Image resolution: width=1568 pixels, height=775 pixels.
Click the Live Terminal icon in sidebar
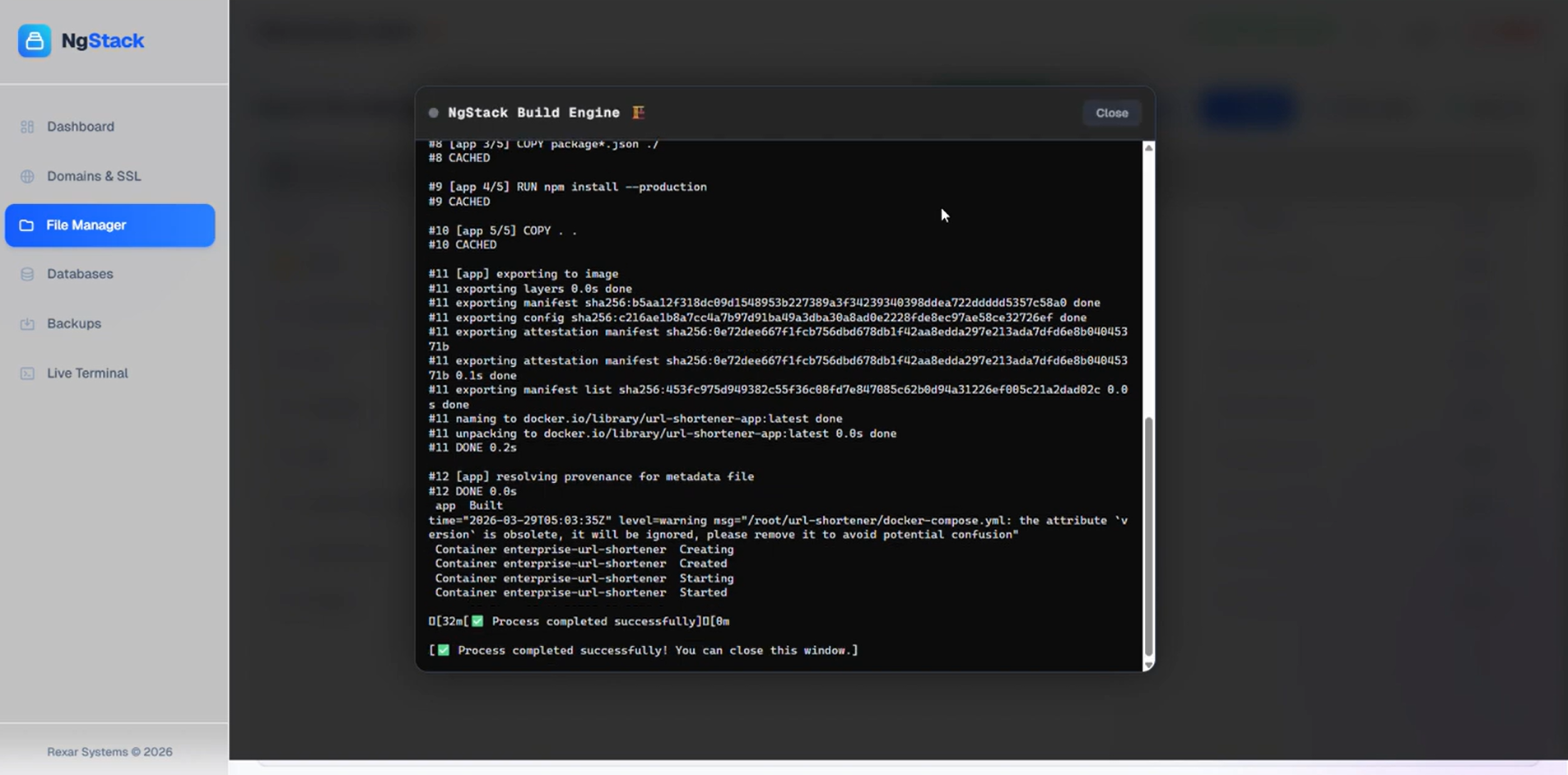pyautogui.click(x=27, y=374)
